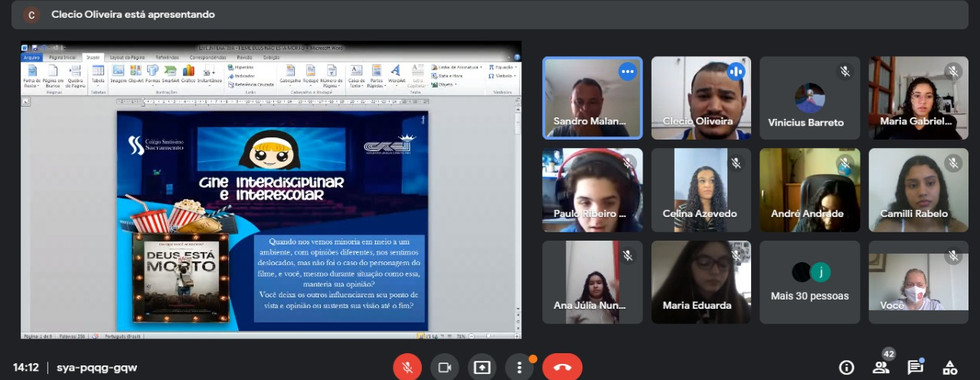
Task: Click the muted mic icon on Maria Gabriel's tile
Action: point(953,72)
